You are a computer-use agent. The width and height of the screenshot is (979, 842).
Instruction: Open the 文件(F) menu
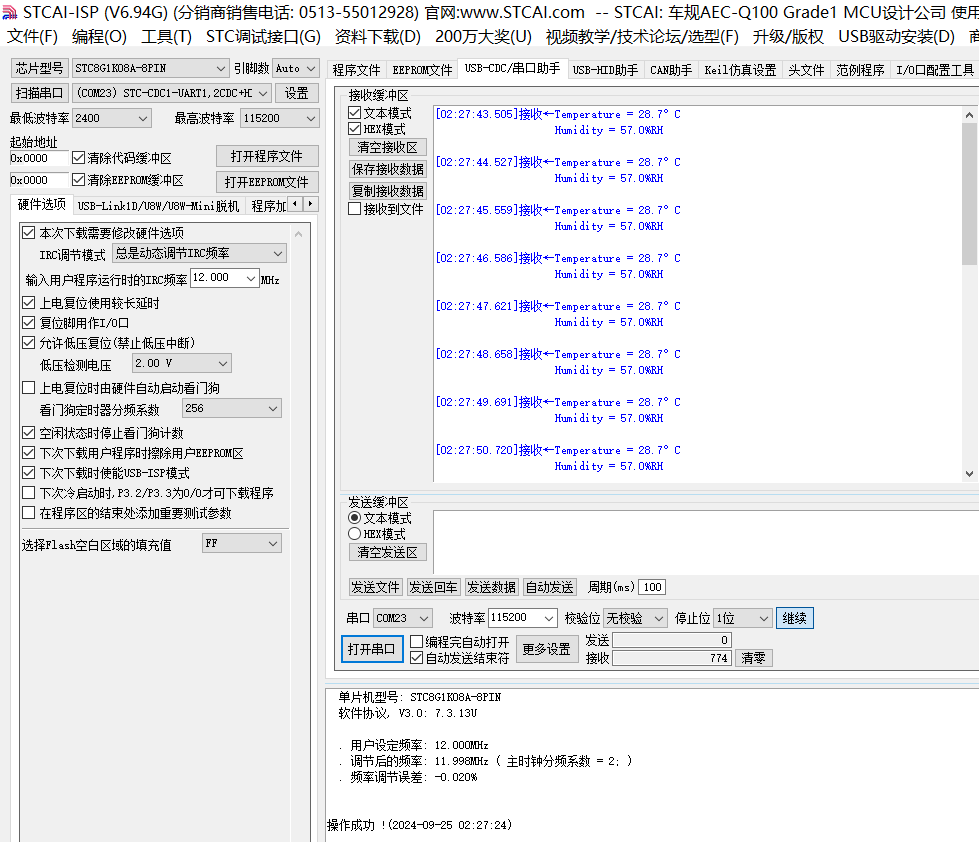click(x=33, y=37)
